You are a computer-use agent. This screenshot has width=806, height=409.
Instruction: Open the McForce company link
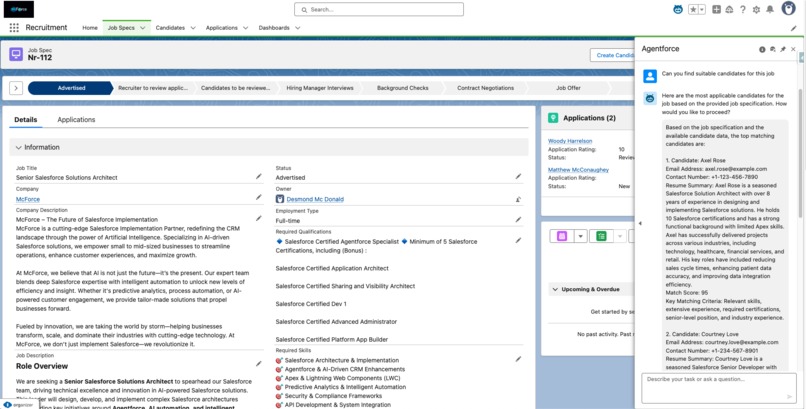[x=28, y=199]
